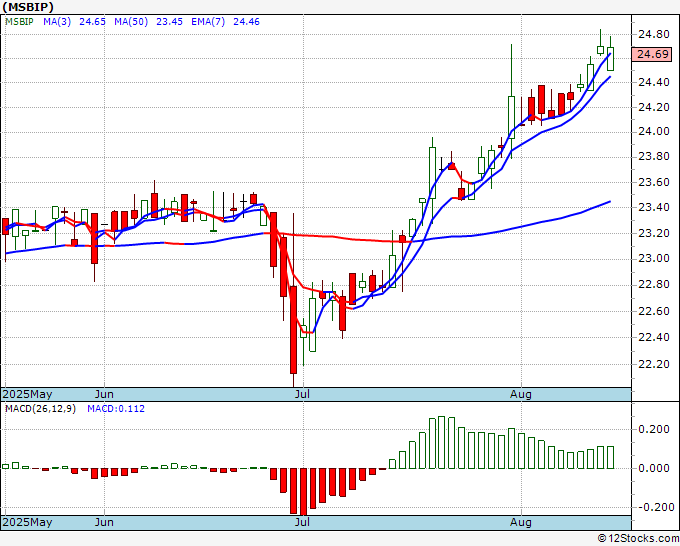The image size is (680, 546).
Task: Click the MA(3) value 24.65
Action: (92, 22)
